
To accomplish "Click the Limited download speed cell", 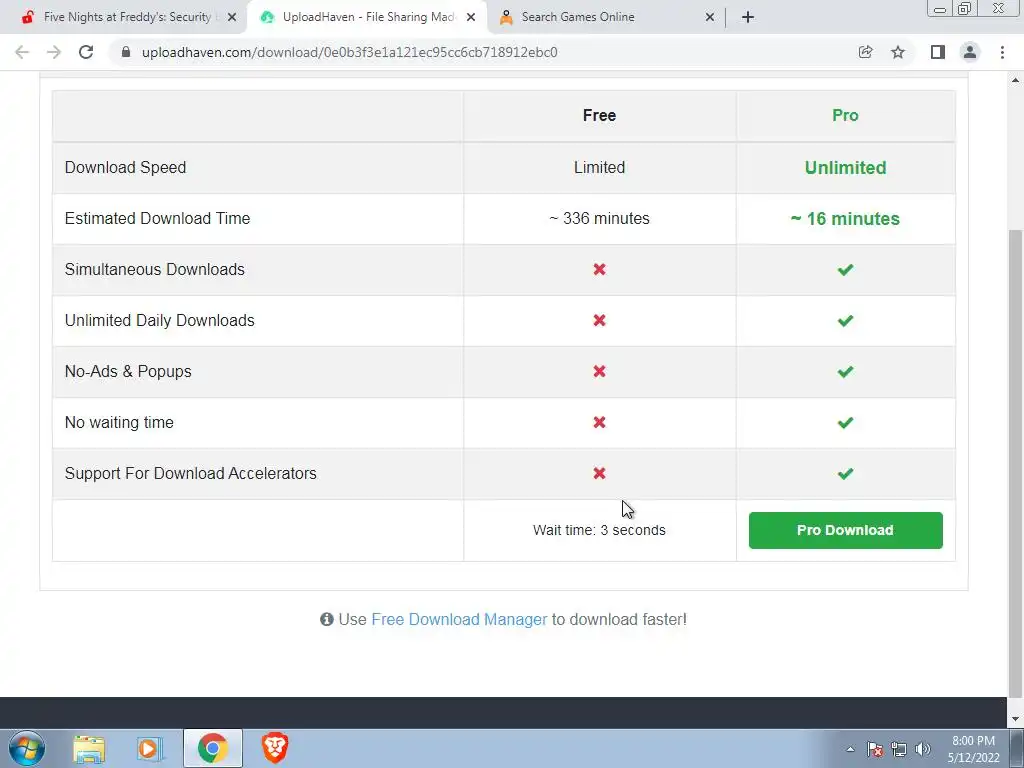I will 599,167.
